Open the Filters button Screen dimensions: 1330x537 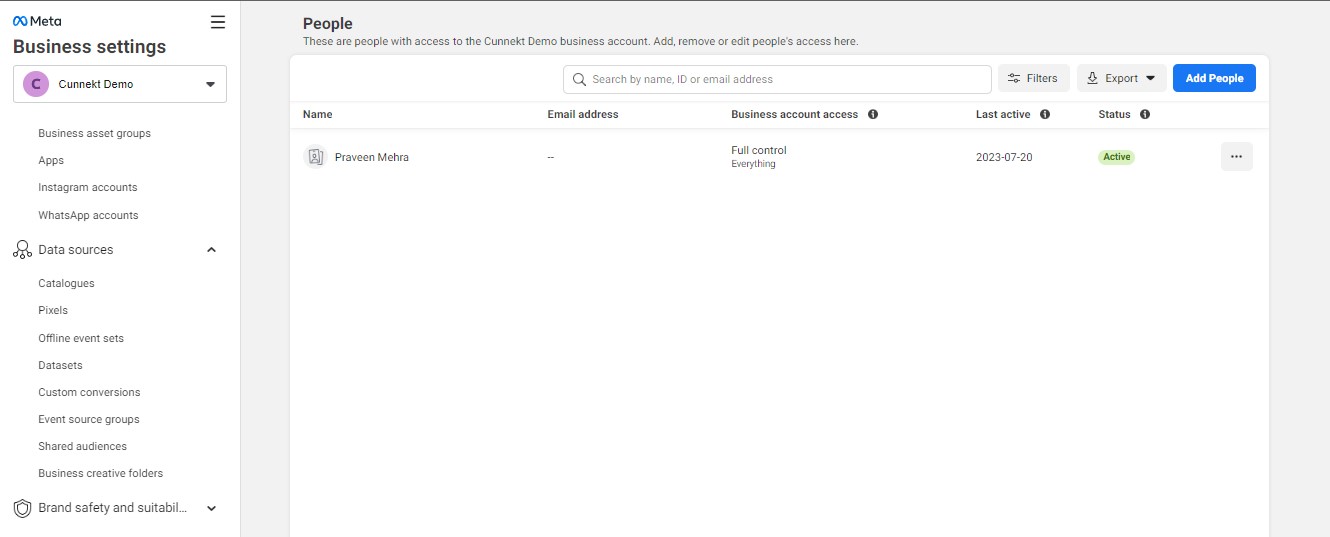point(1034,78)
